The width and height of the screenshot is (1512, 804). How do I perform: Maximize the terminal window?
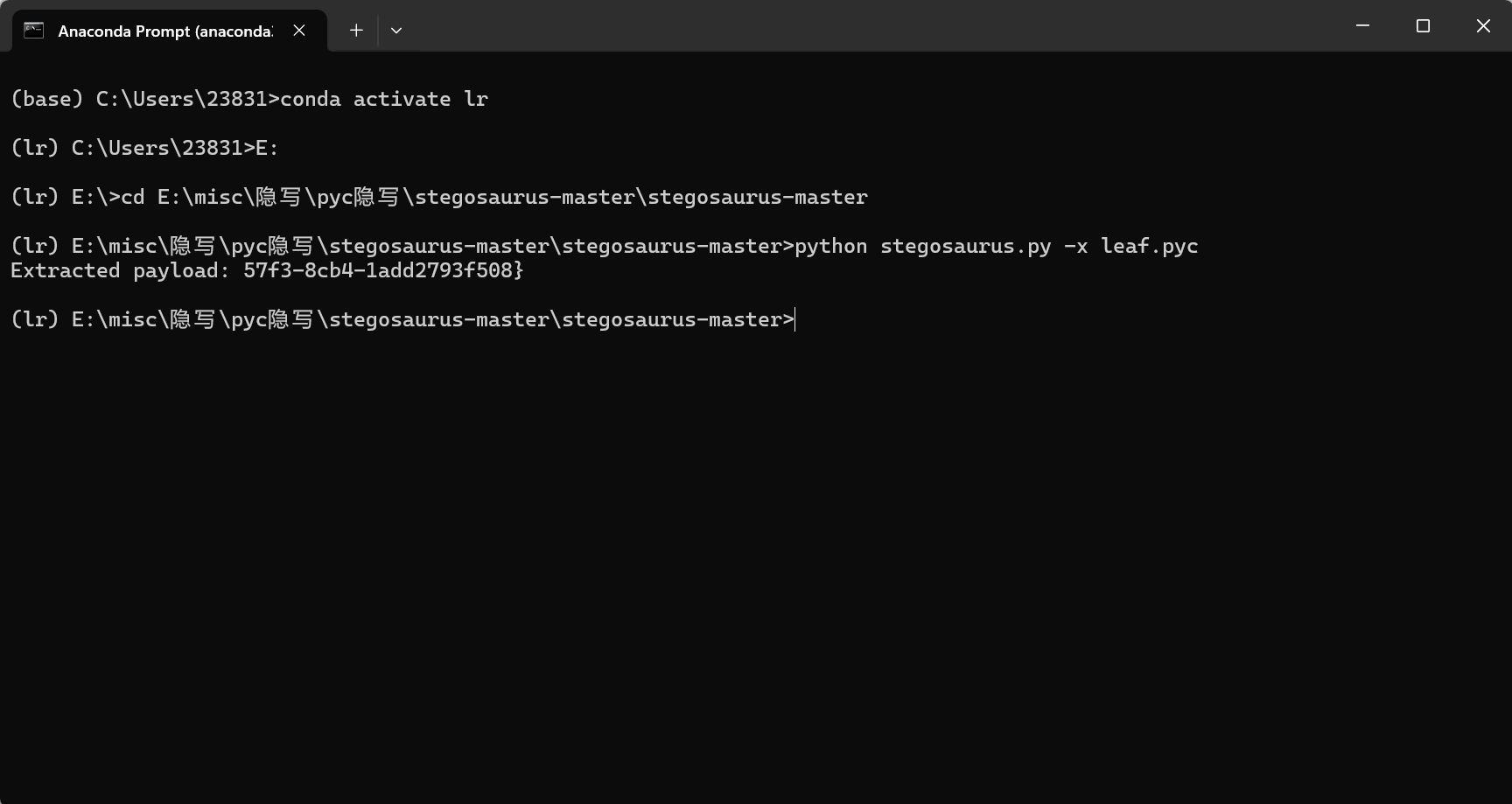tap(1423, 26)
